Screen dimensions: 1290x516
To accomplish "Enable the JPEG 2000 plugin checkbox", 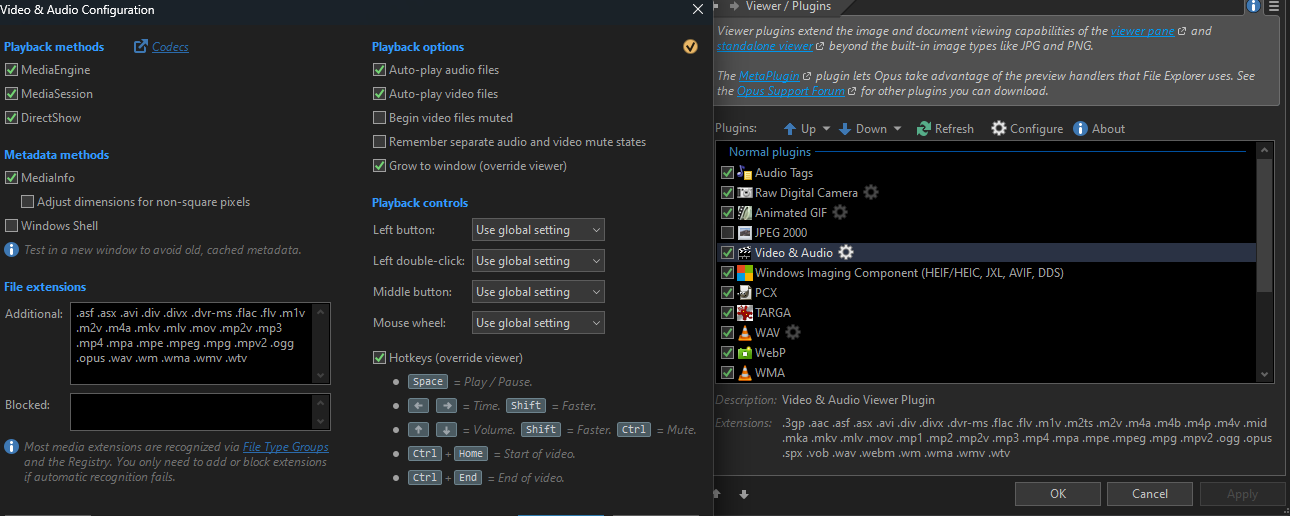I will tap(727, 233).
